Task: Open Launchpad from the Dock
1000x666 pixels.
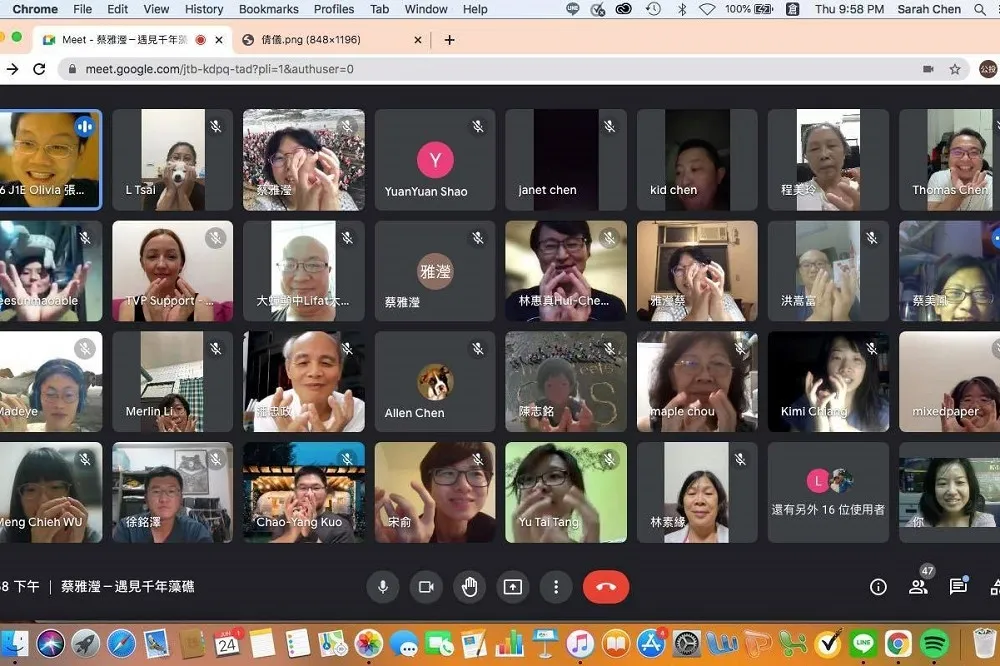Action: [85, 644]
